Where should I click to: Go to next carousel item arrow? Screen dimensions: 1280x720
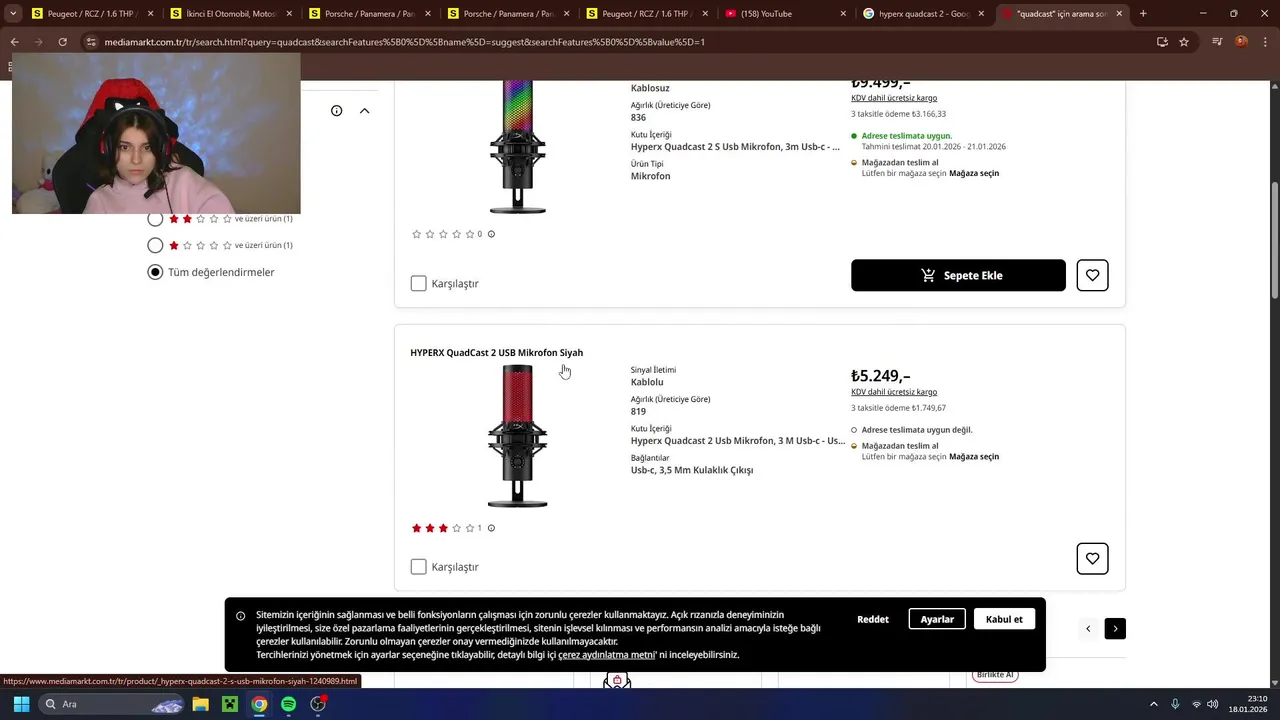pyautogui.click(x=1115, y=628)
